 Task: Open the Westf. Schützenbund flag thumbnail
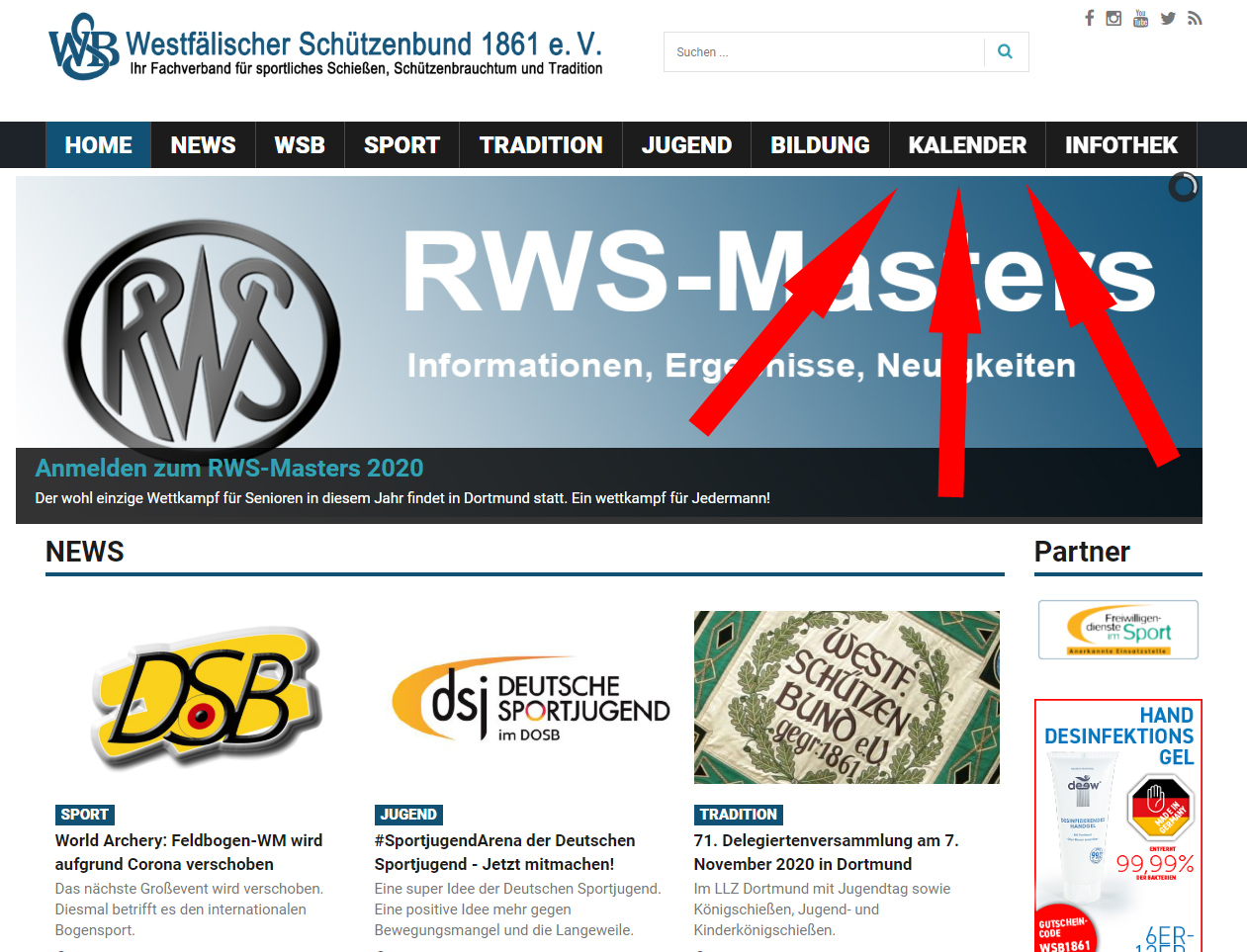pyautogui.click(x=846, y=698)
